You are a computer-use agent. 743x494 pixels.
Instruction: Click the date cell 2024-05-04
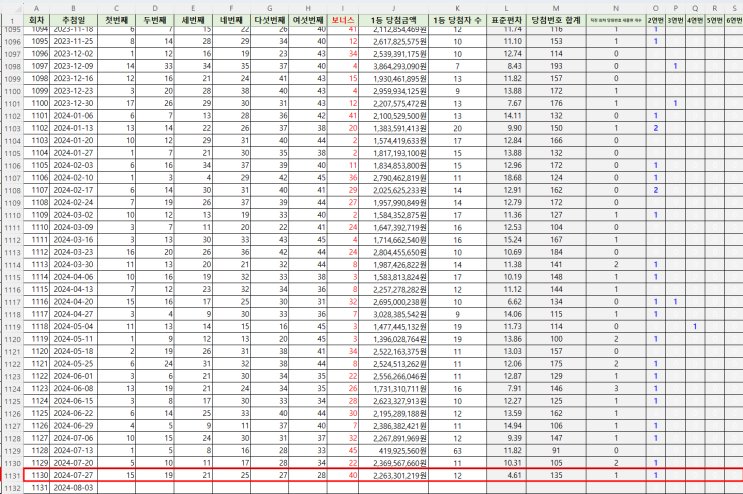[x=73, y=327]
